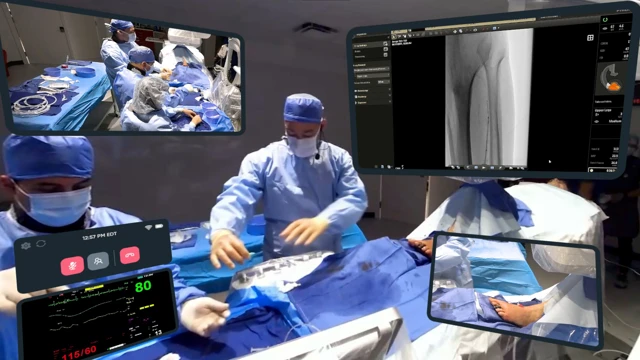End the call with red hang-up button
Viewport: 640px width, 360px height.
tap(130, 256)
